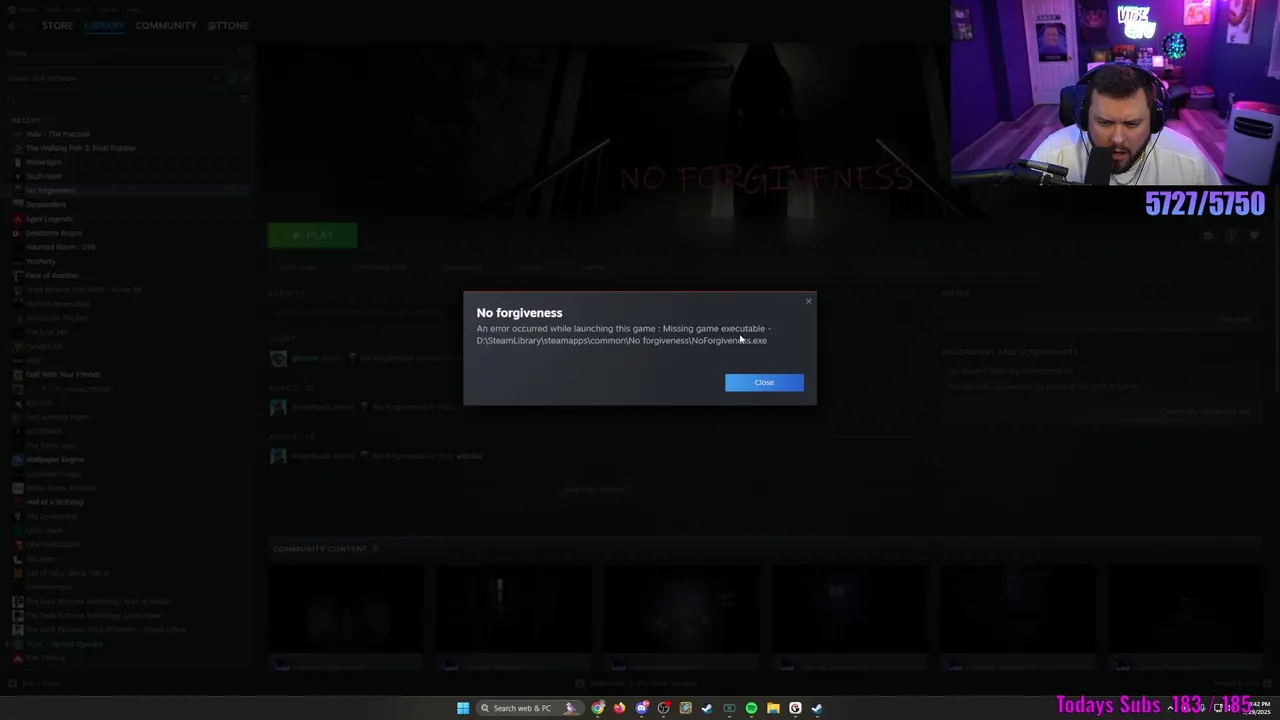The image size is (1280, 720).
Task: Click the Deadzone Rogue game icon
Action: click(17, 233)
